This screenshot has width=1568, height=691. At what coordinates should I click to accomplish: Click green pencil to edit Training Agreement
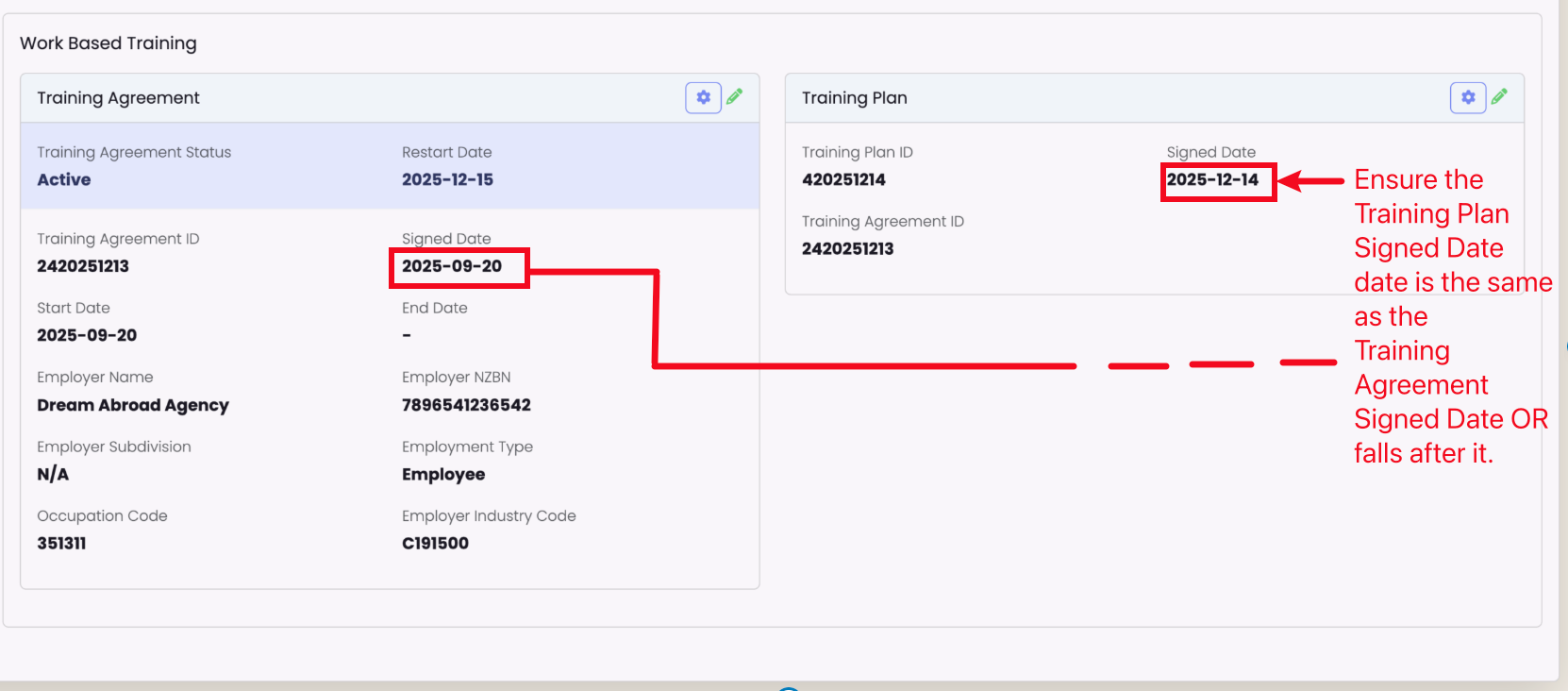coord(735,96)
